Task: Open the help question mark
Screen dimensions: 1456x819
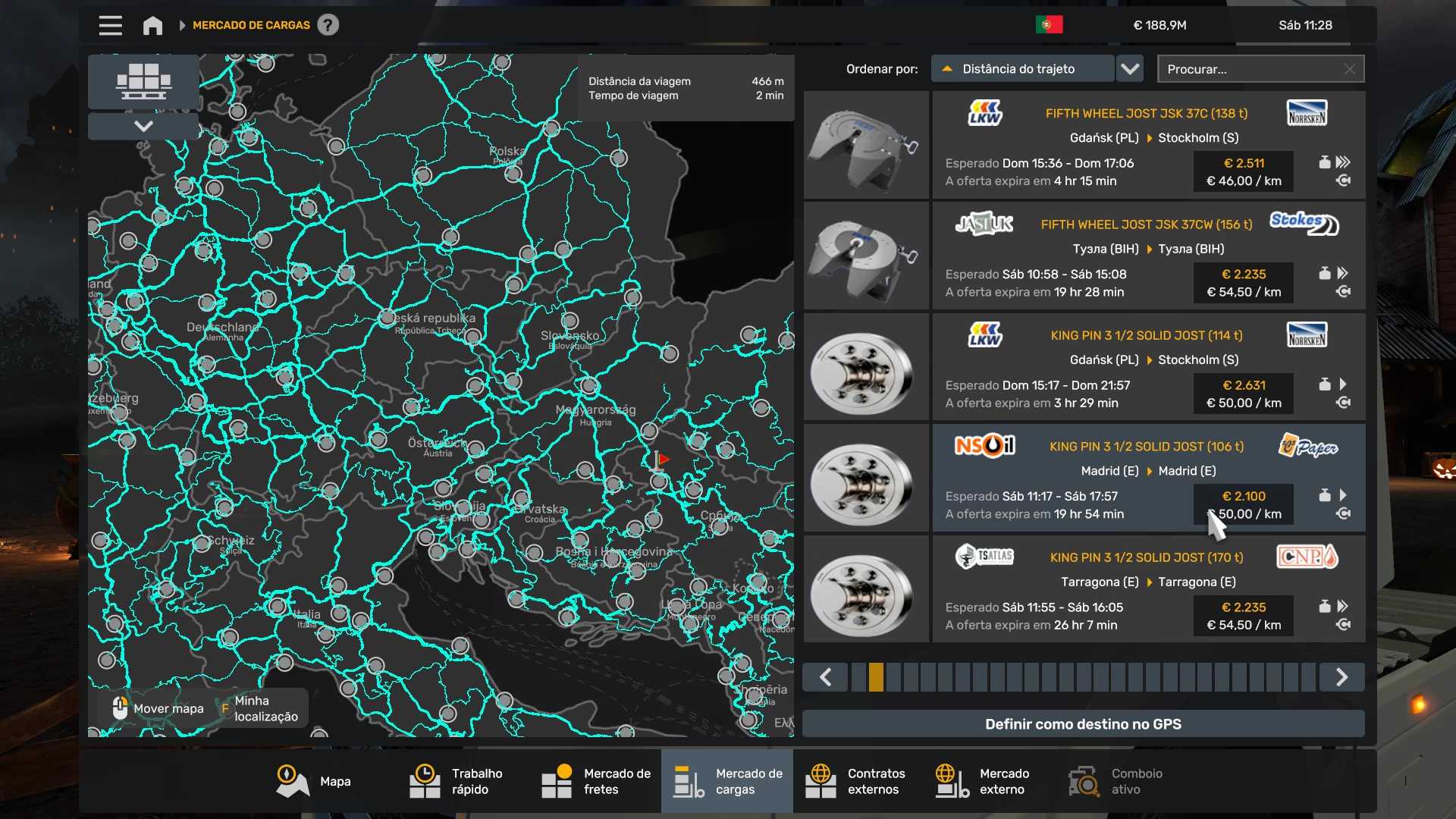Action: point(328,25)
